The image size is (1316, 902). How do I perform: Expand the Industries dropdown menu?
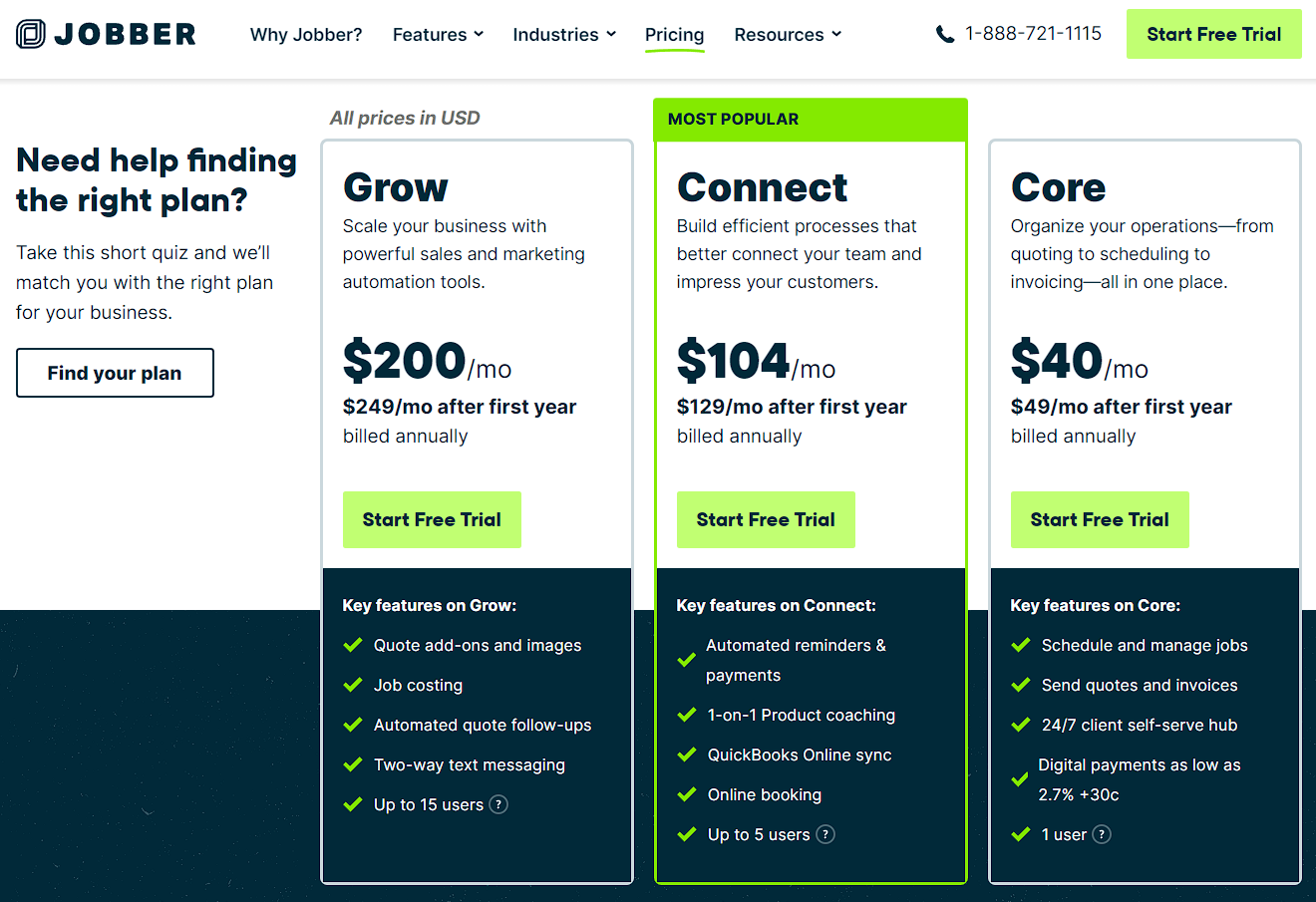pos(564,34)
